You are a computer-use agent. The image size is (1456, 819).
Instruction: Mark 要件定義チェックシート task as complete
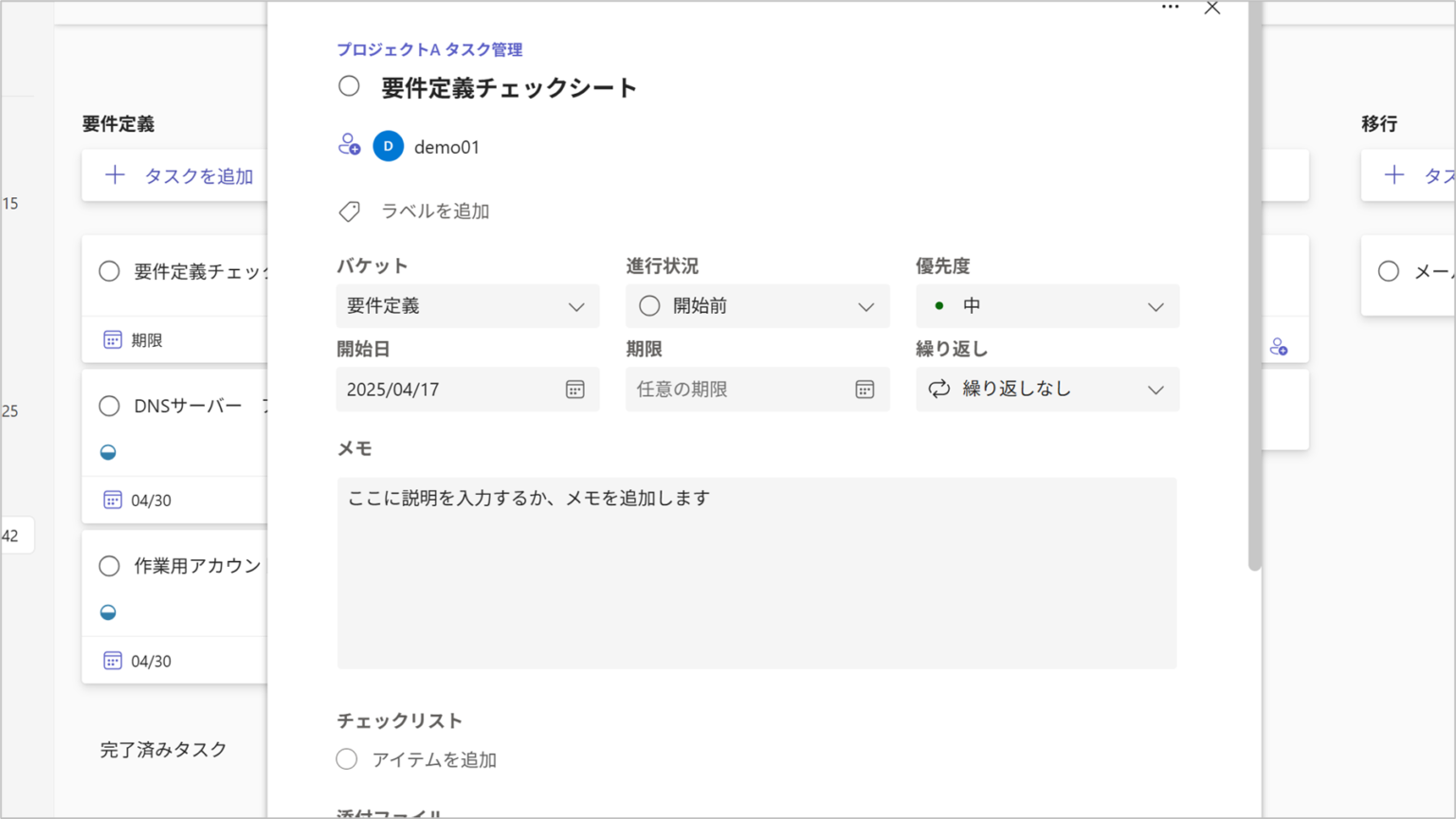click(x=349, y=85)
